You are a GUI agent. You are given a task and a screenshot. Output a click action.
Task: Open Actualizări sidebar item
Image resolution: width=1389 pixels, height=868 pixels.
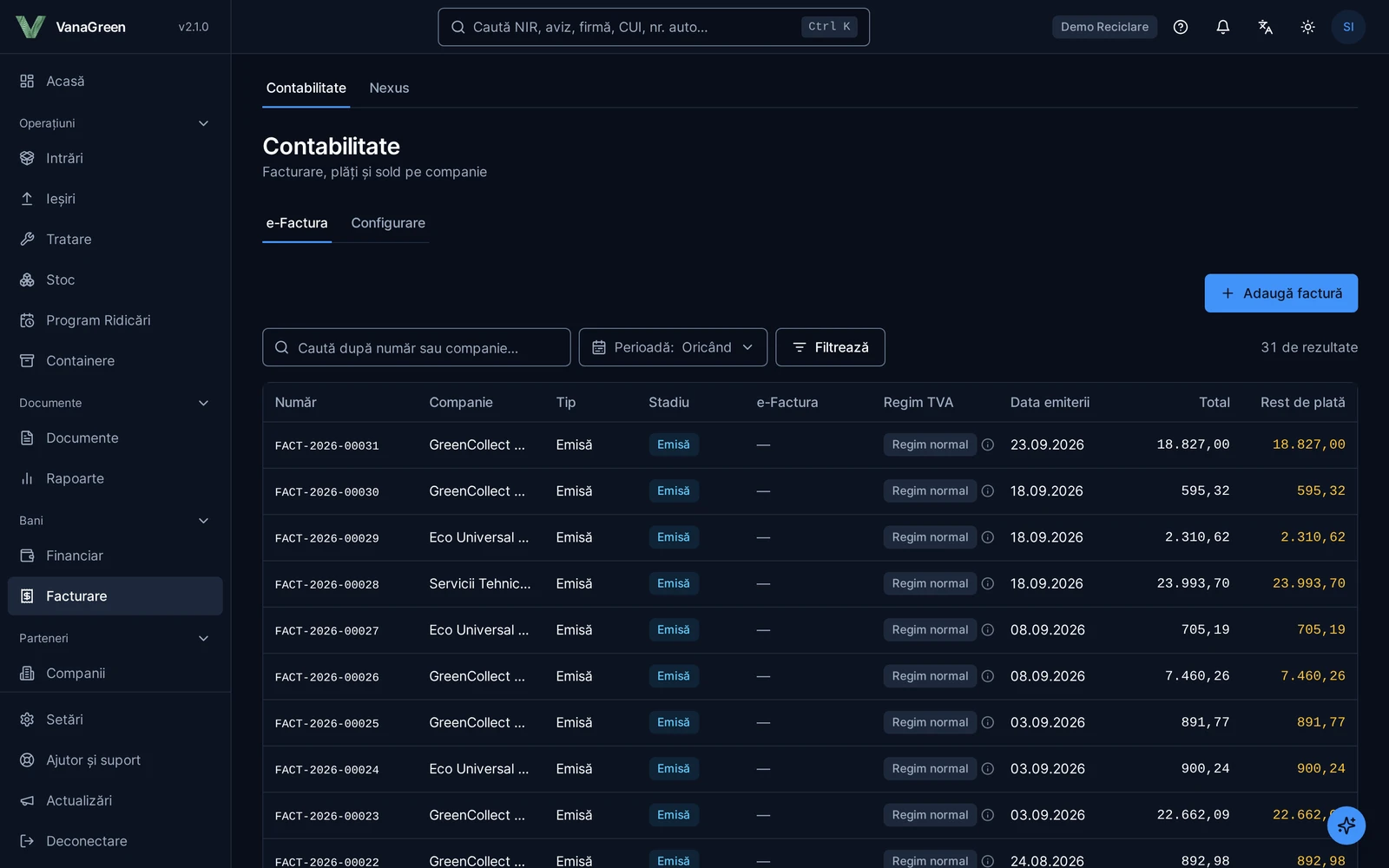click(x=115, y=800)
